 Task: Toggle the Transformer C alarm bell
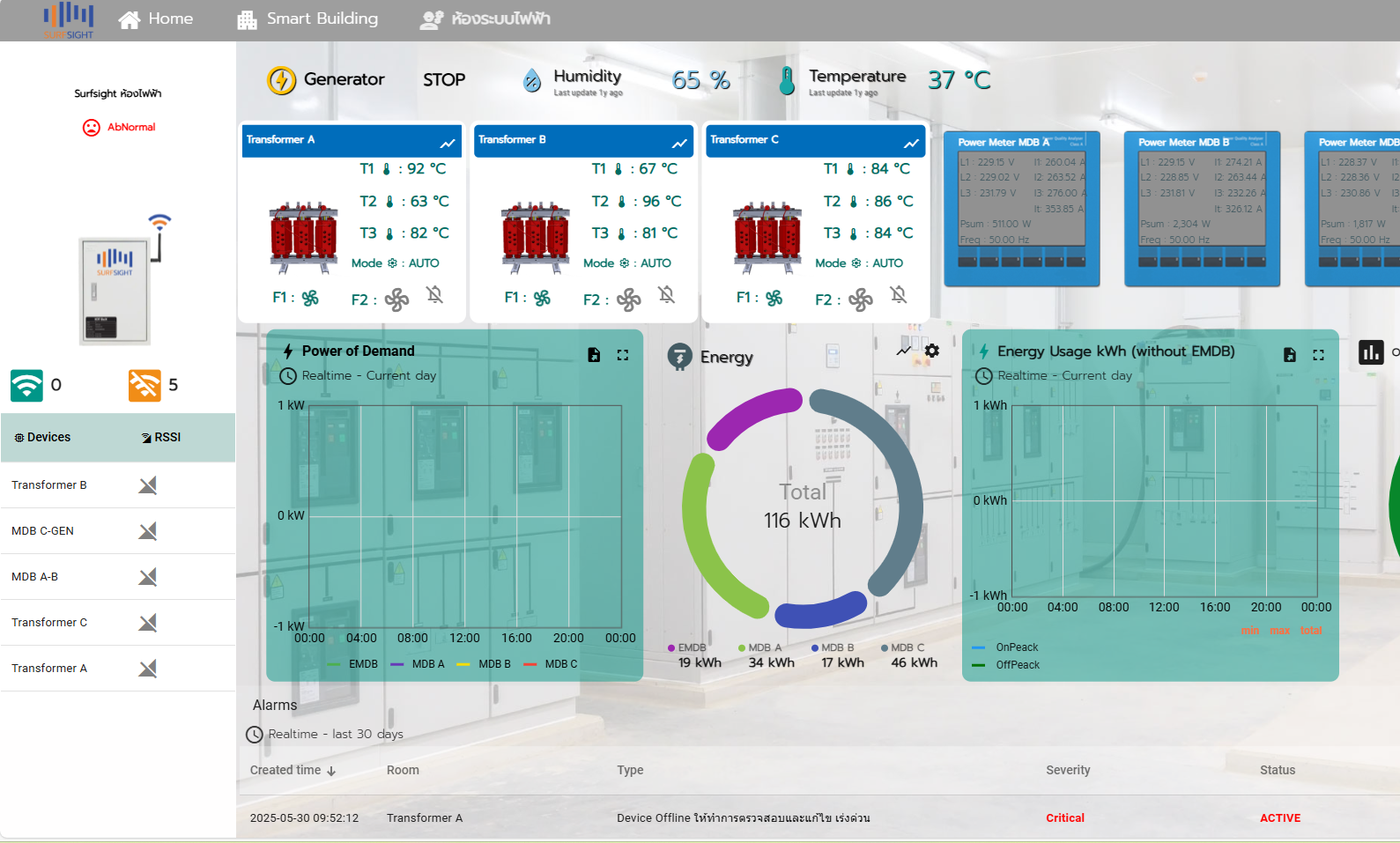click(898, 295)
